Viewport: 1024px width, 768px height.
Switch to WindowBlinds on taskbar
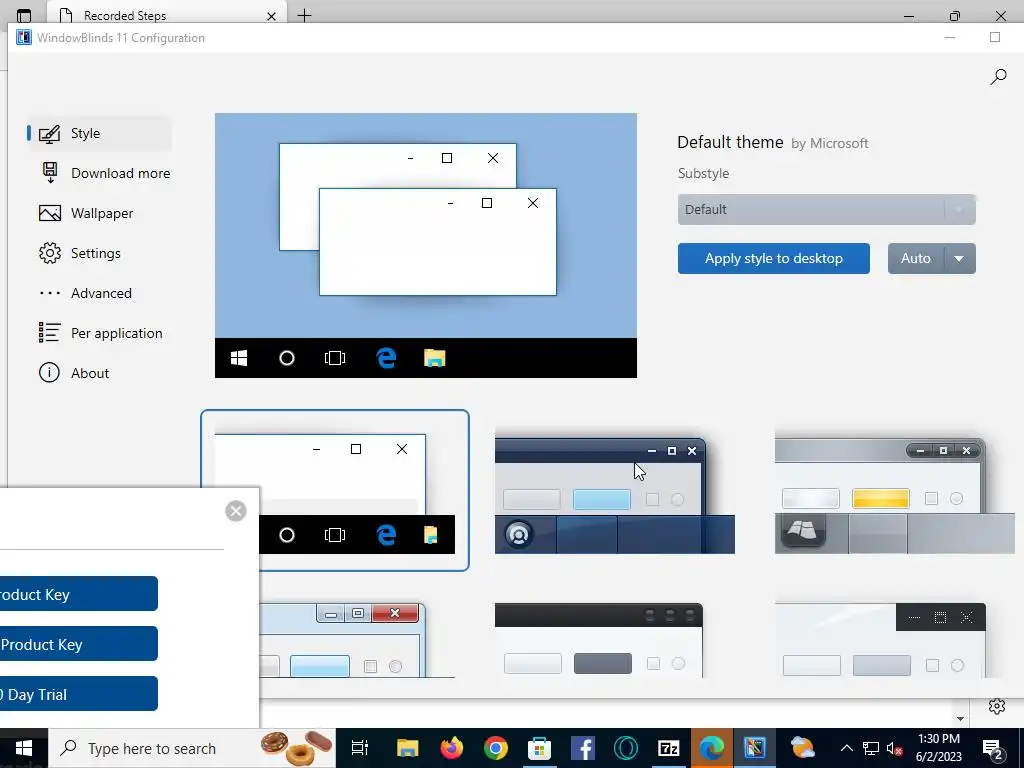(754, 748)
